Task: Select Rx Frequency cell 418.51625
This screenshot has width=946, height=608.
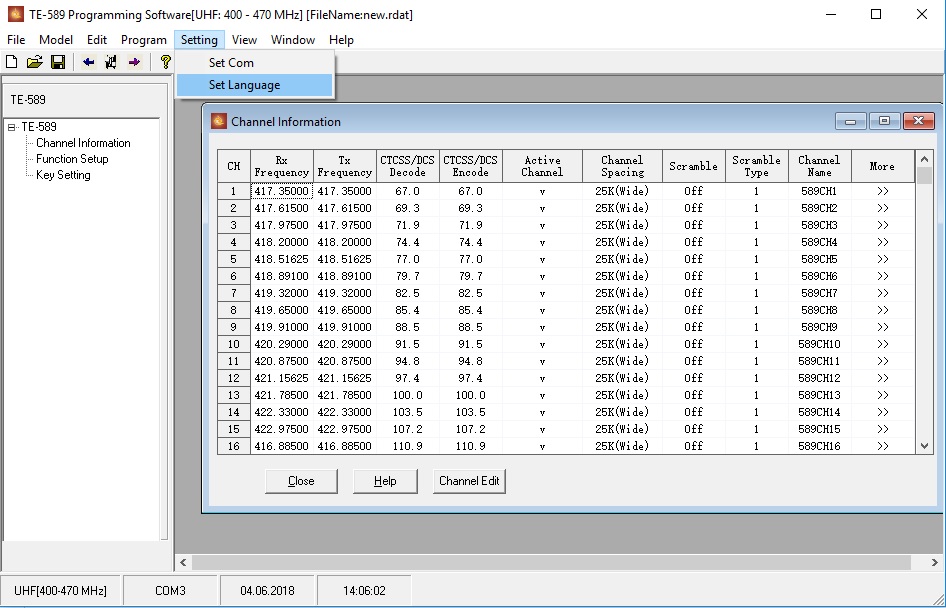Action: (282, 259)
